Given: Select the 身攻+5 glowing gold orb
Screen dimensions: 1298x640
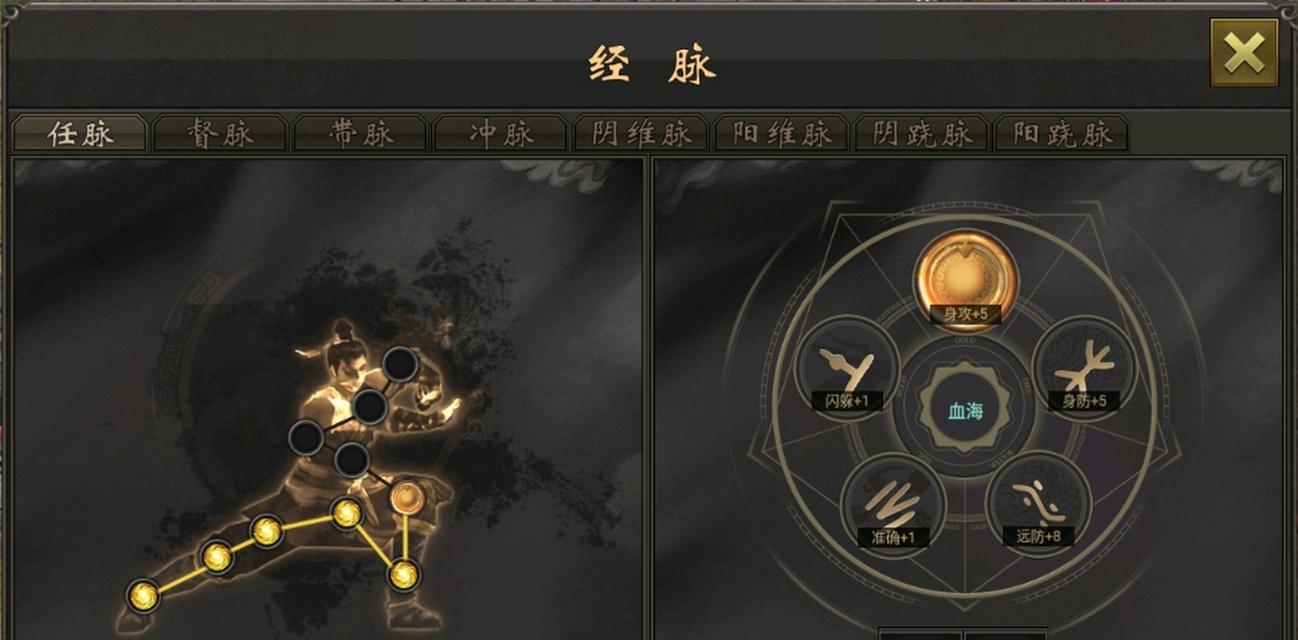Looking at the screenshot, I should [x=965, y=275].
